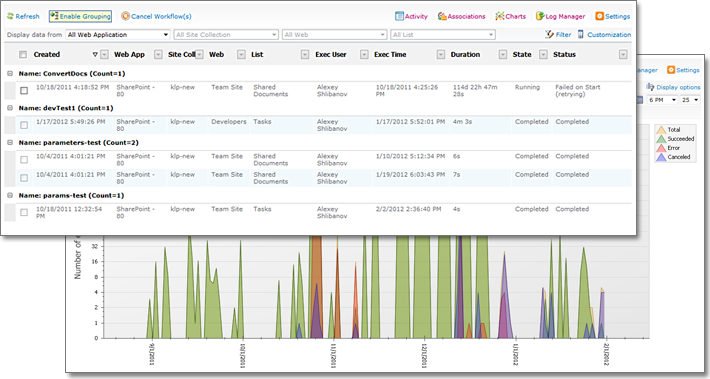Open the All List dropdown
Viewport: 710px width, 379px height.
click(x=443, y=35)
